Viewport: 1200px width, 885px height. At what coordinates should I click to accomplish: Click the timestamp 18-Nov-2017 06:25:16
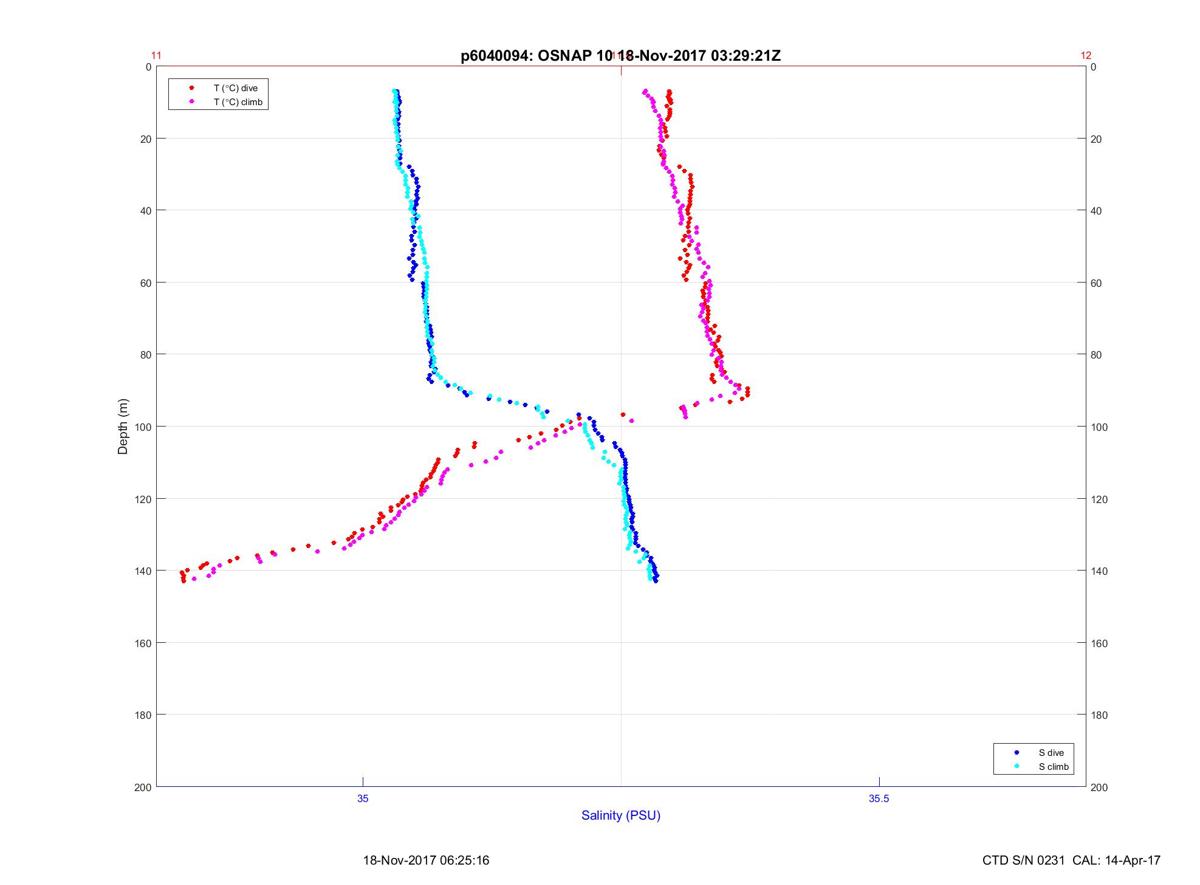pyautogui.click(x=425, y=860)
